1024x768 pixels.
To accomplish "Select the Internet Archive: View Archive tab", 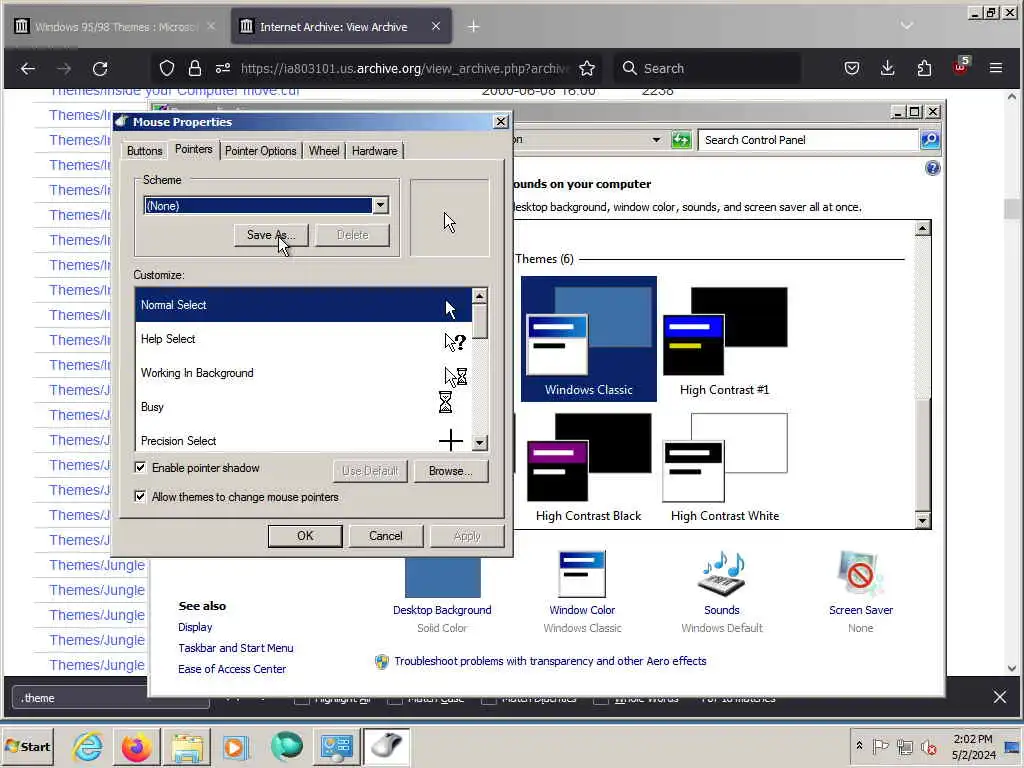I will pos(341,27).
